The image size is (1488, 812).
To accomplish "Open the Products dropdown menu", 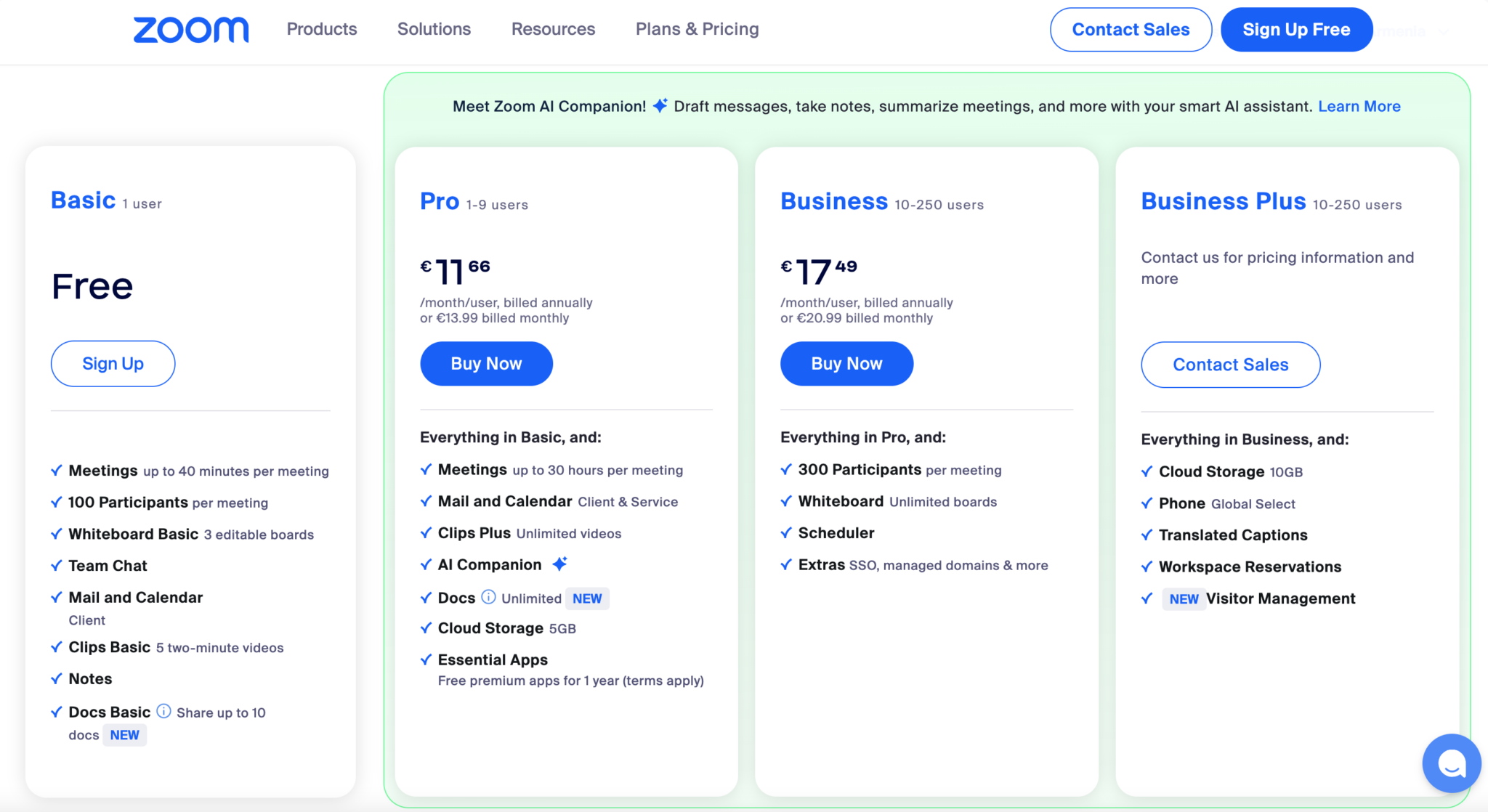I will point(321,29).
